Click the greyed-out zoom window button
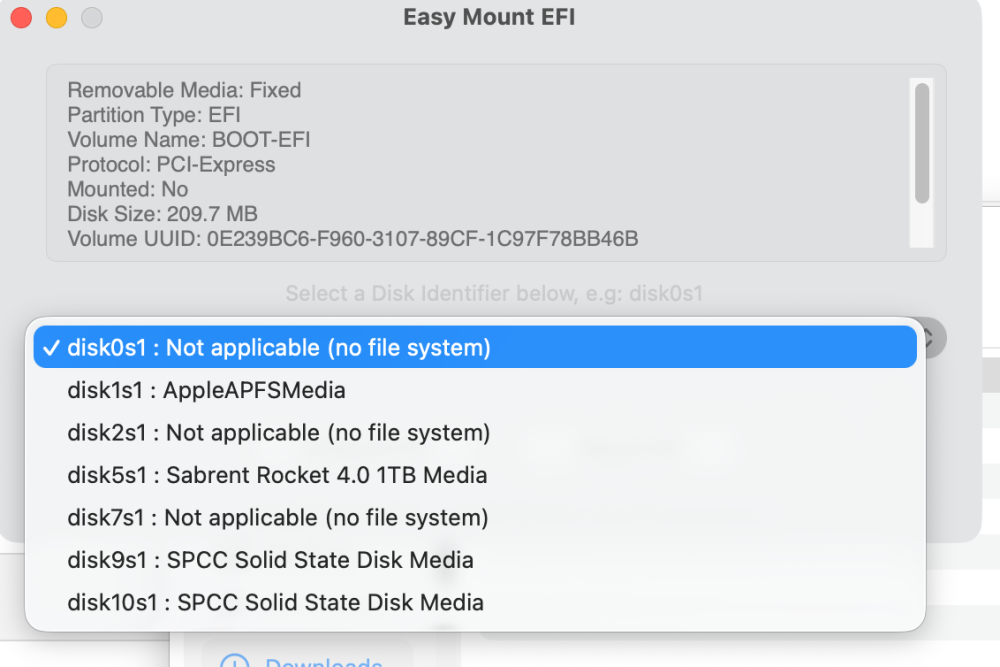This screenshot has width=1000, height=667. pos(92,17)
